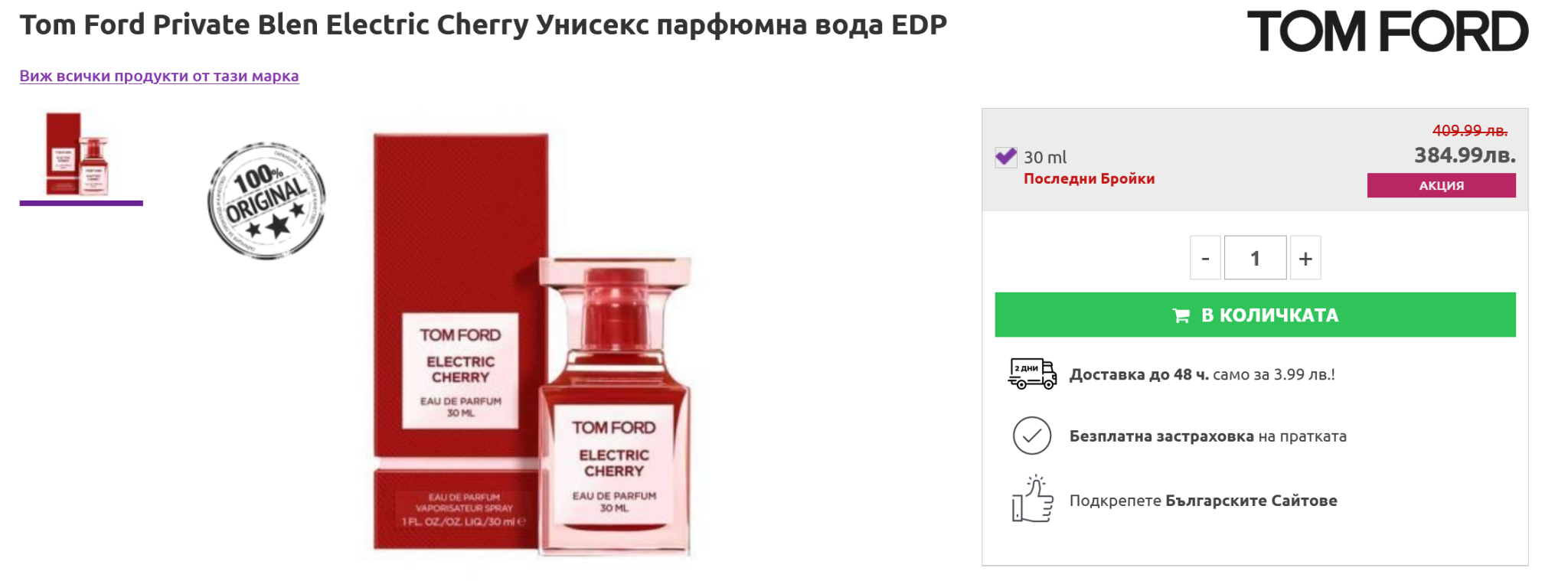Click the main perfume bottle image
Screen dimensions: 1568x581
point(532,343)
